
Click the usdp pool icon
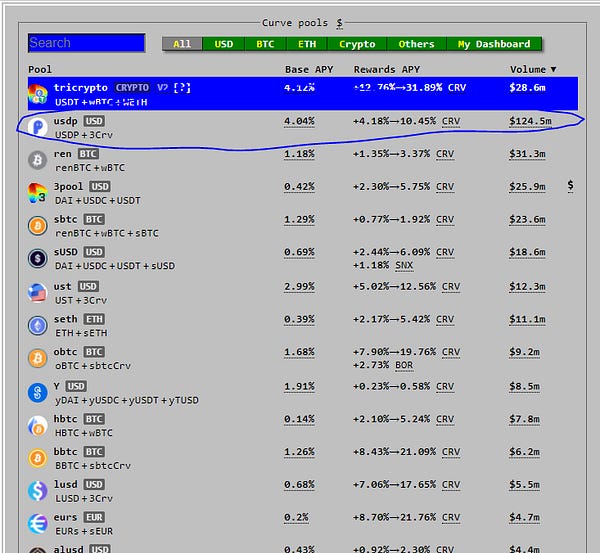point(38,127)
